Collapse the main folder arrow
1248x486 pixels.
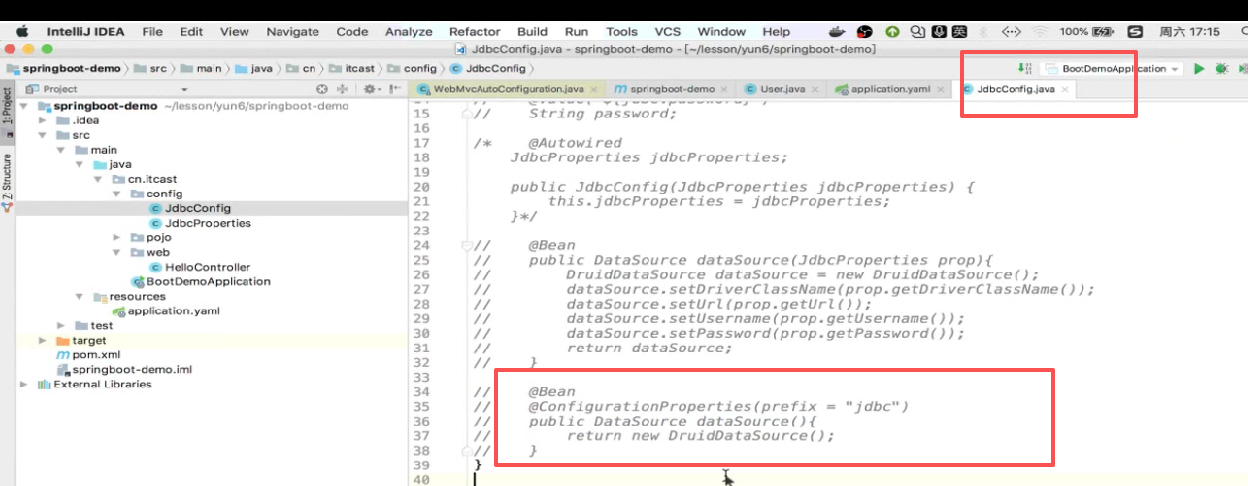(62, 150)
